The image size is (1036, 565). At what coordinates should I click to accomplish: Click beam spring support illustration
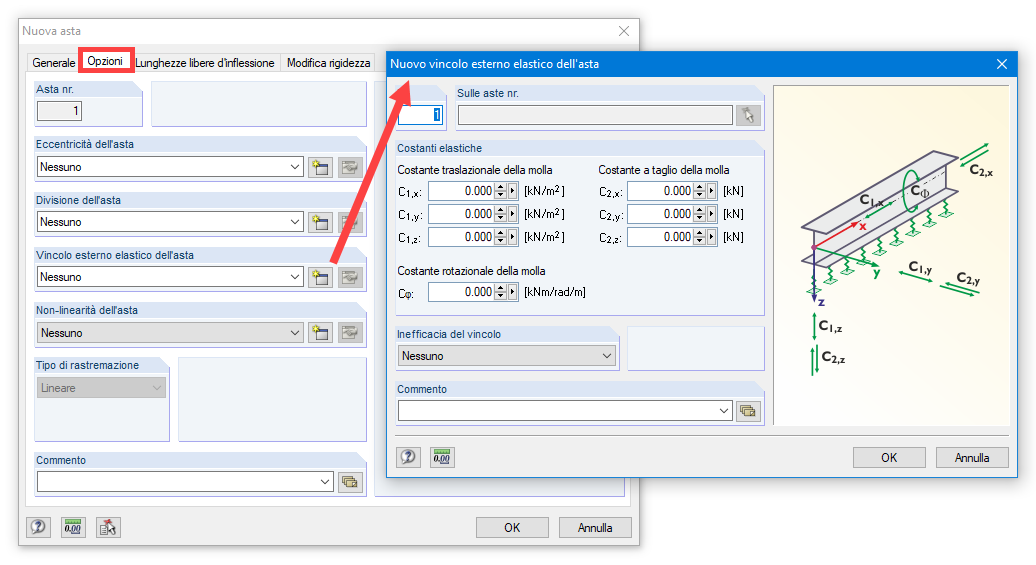pos(891,256)
